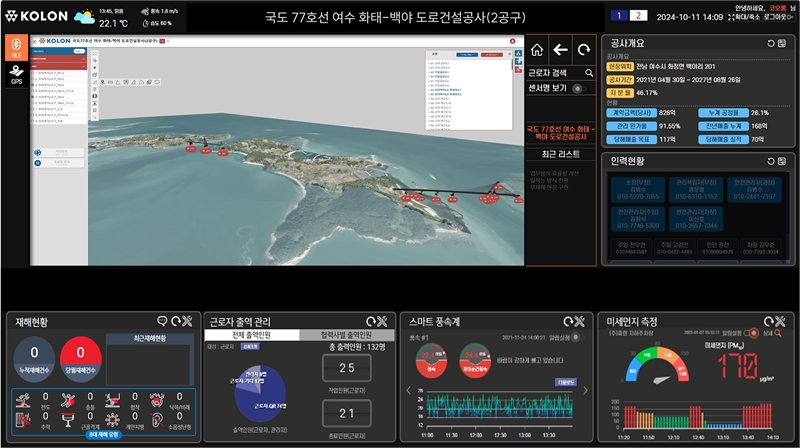The width and height of the screenshot is (800, 448).
Task: Toggle the 센서명 보기 switch
Action: [578, 88]
